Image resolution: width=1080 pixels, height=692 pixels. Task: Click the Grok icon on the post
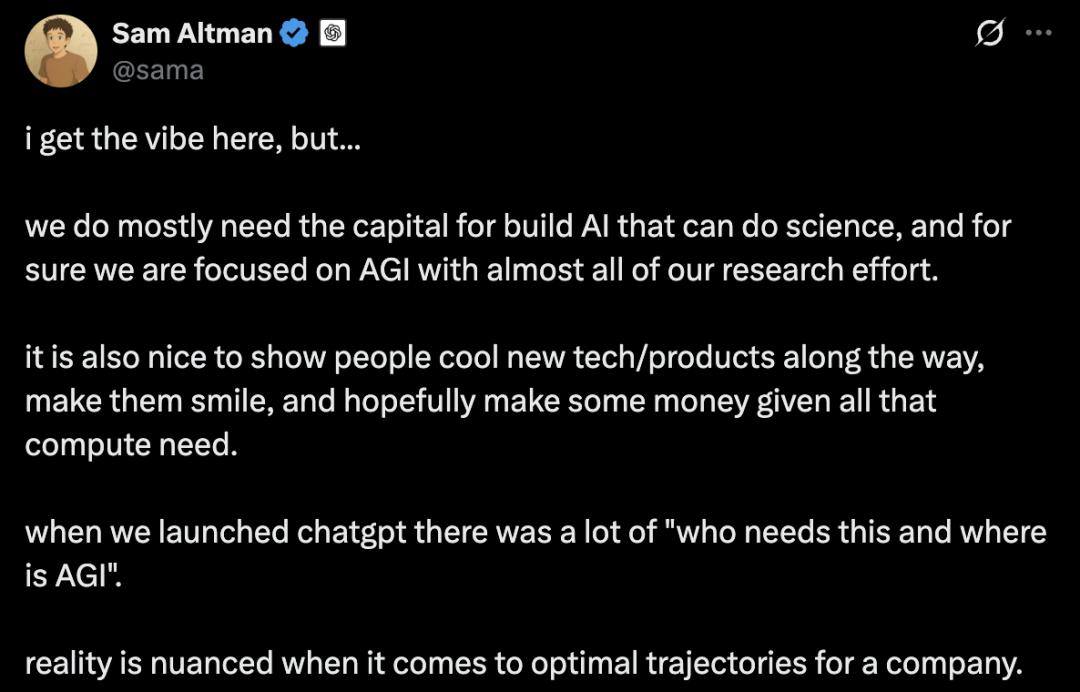pos(989,34)
